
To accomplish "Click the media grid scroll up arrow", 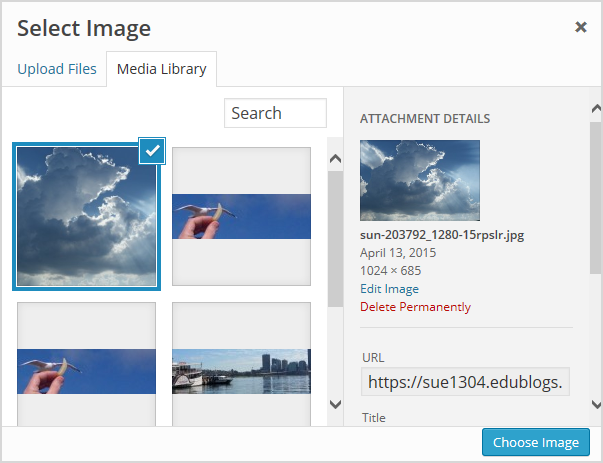I will point(335,158).
